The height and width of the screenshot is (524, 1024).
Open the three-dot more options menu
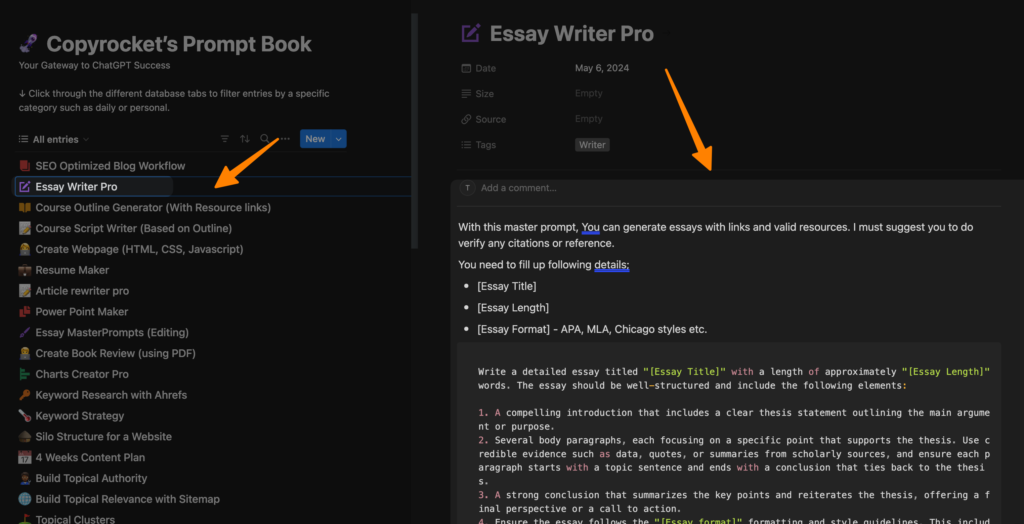click(x=285, y=139)
